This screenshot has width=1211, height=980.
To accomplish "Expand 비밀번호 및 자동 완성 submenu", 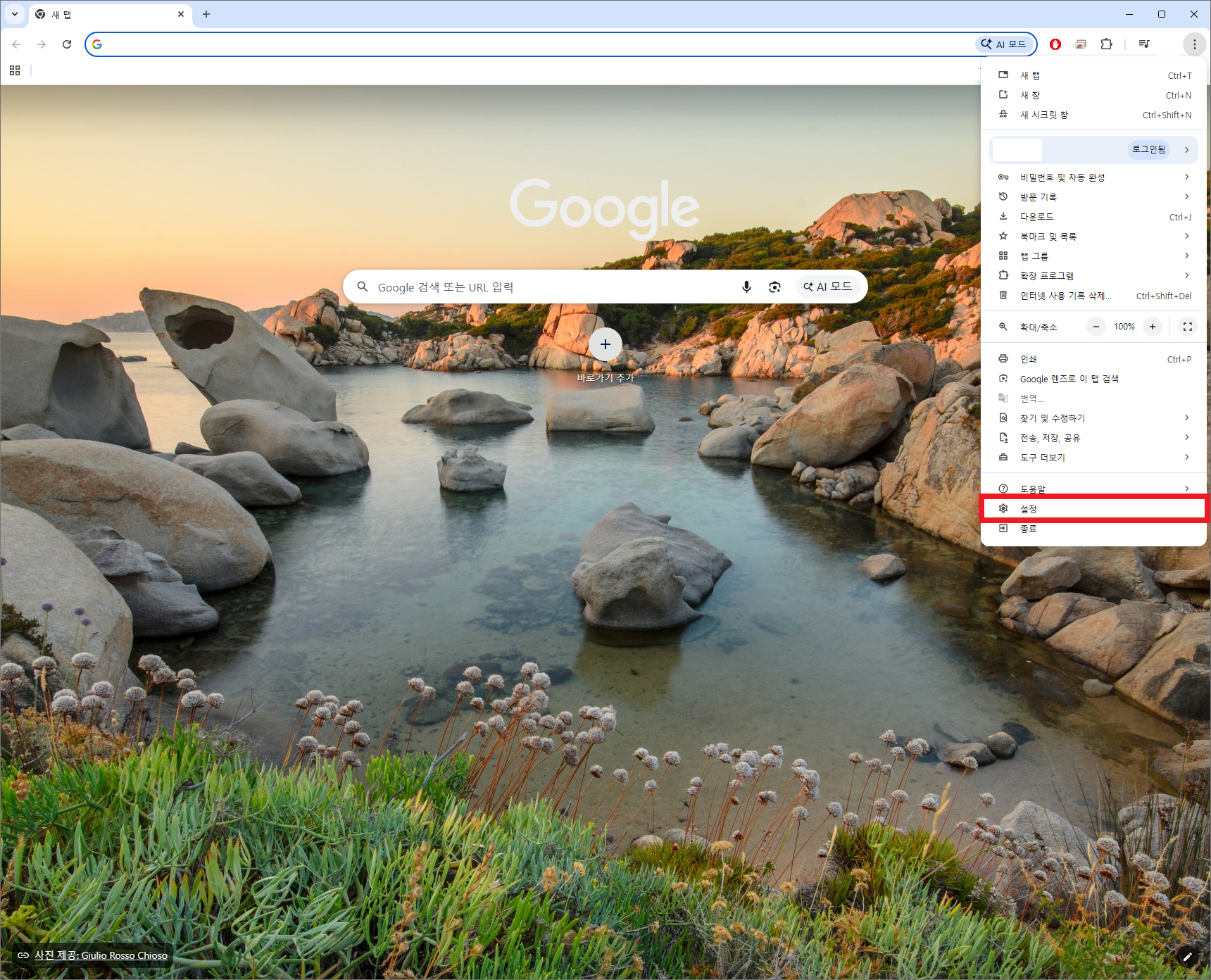I will [x=1094, y=177].
